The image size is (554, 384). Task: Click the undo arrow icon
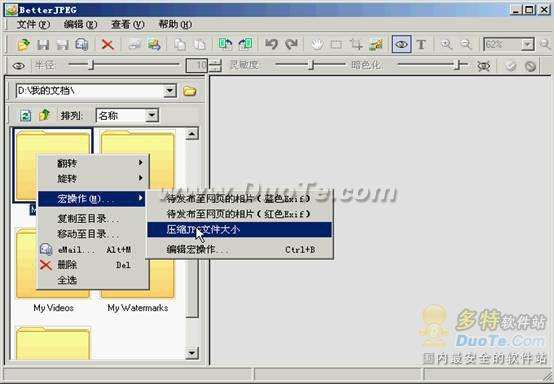(271, 45)
